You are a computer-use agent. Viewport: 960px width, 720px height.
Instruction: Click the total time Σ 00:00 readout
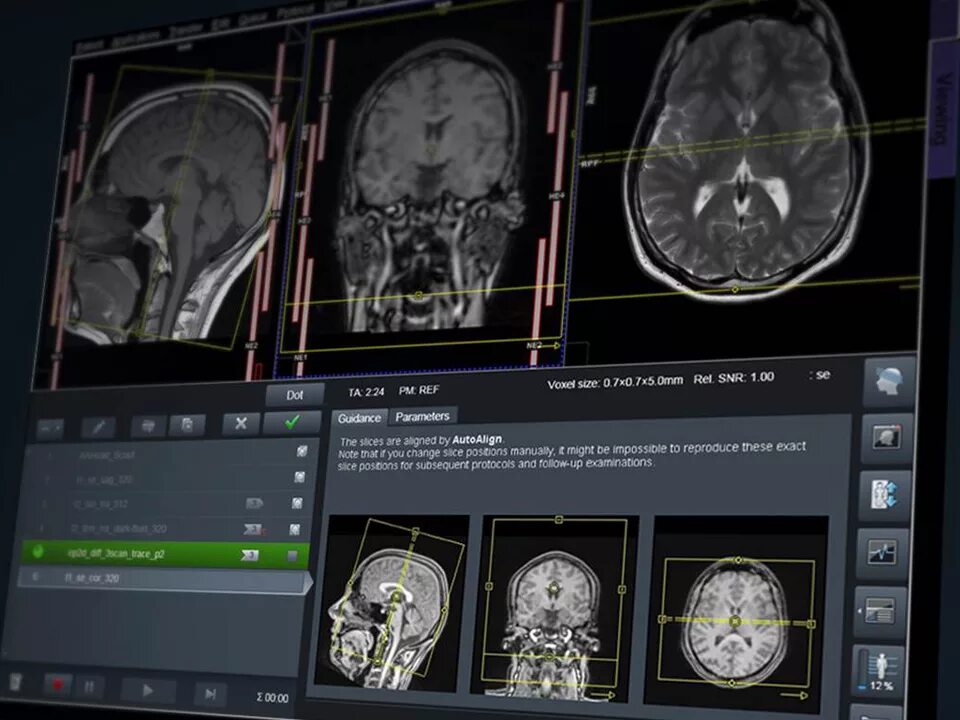(x=272, y=697)
